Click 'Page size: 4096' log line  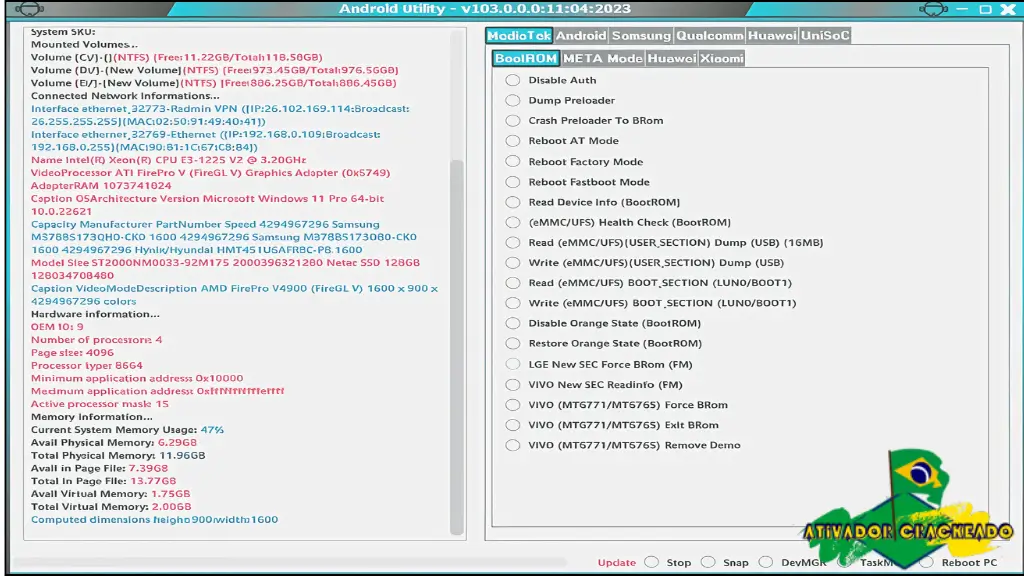point(72,353)
